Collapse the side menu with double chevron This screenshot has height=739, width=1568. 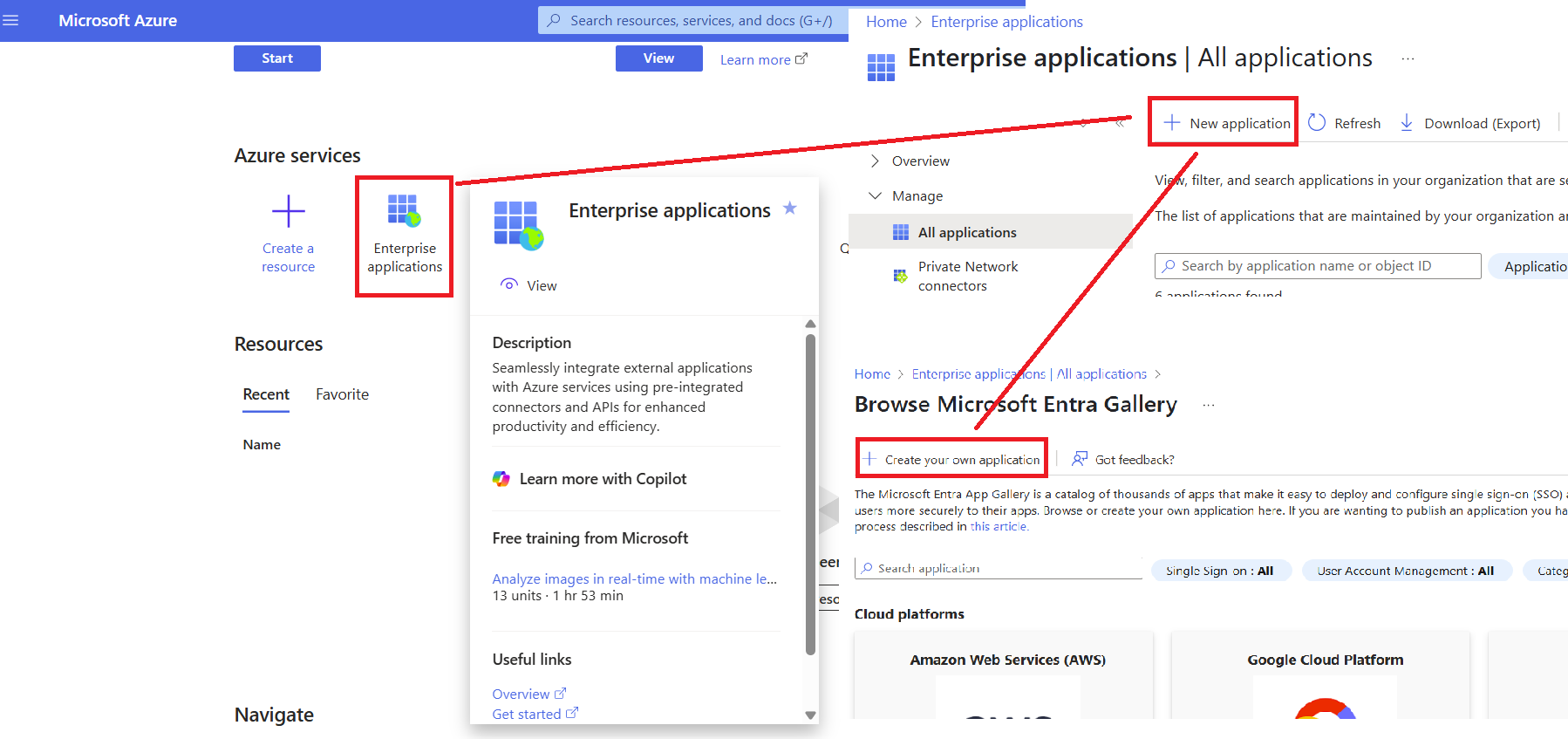coord(1120,123)
